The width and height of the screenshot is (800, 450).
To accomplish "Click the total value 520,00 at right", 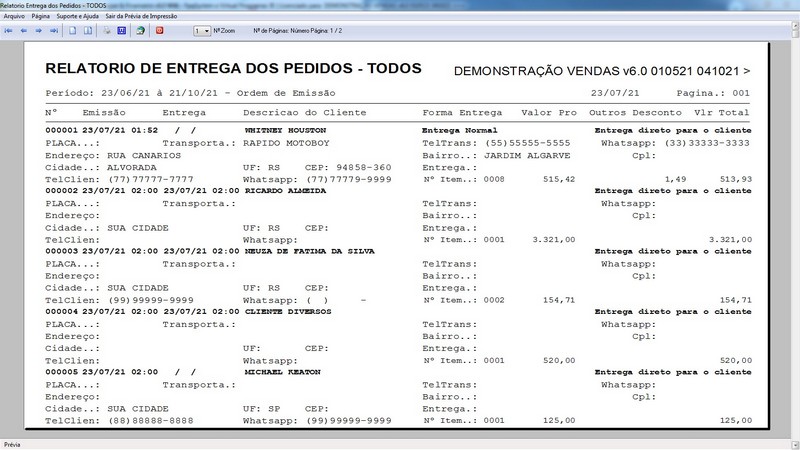I will [735, 361].
